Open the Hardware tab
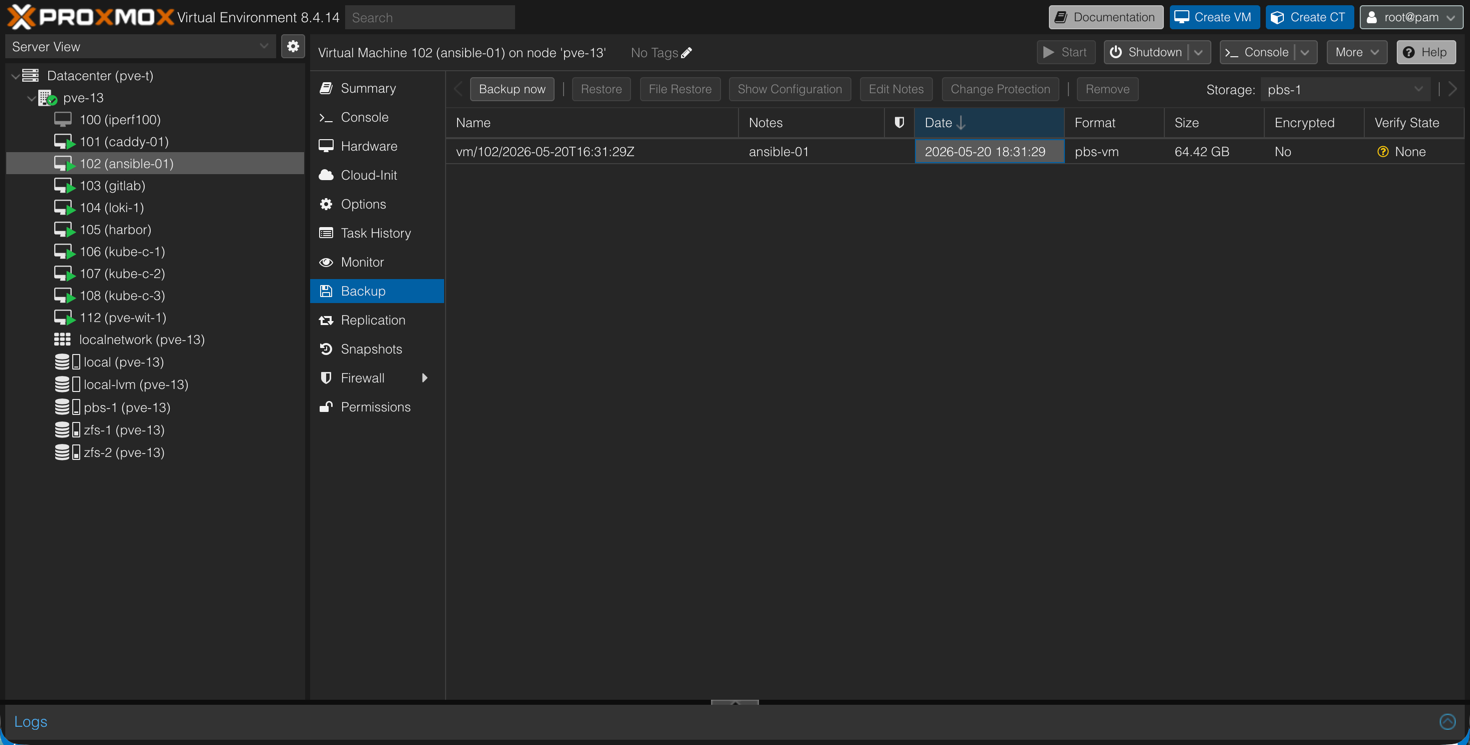 click(x=377, y=146)
